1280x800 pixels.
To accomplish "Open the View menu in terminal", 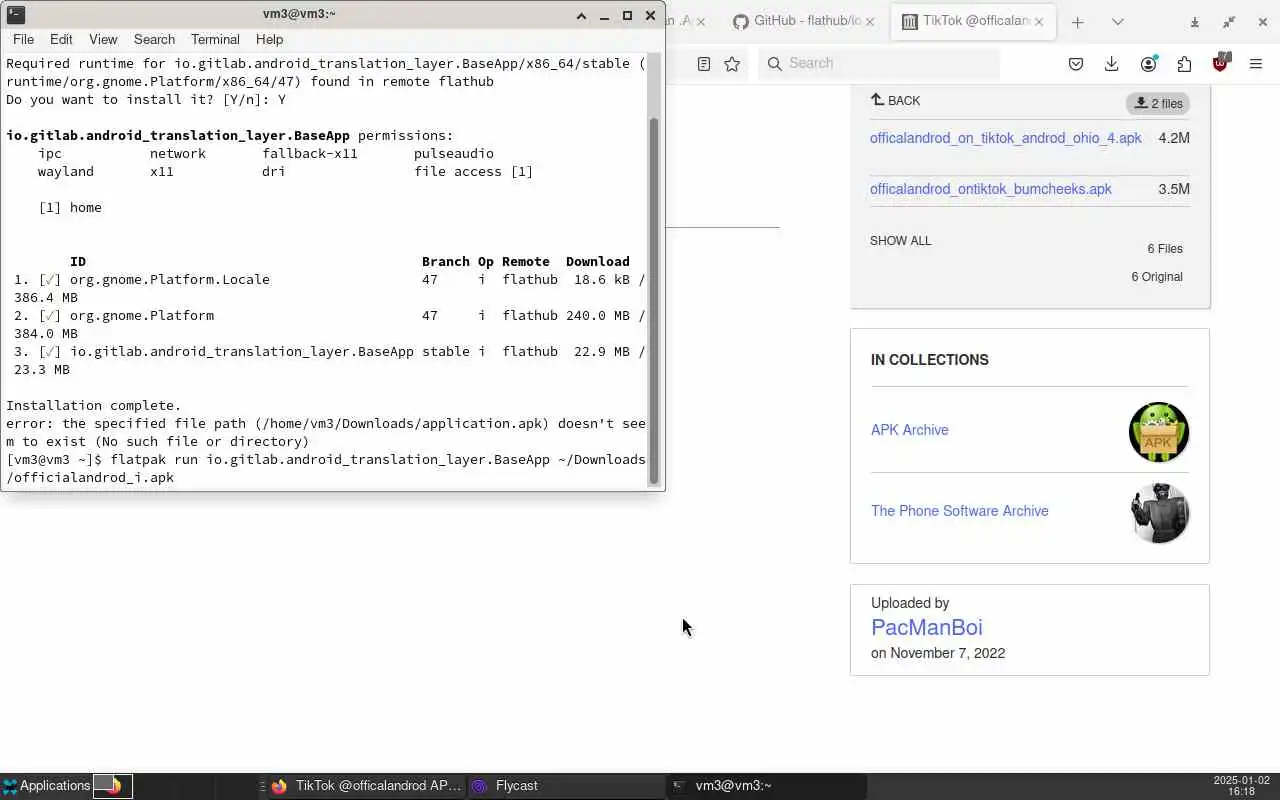I will coord(103,39).
